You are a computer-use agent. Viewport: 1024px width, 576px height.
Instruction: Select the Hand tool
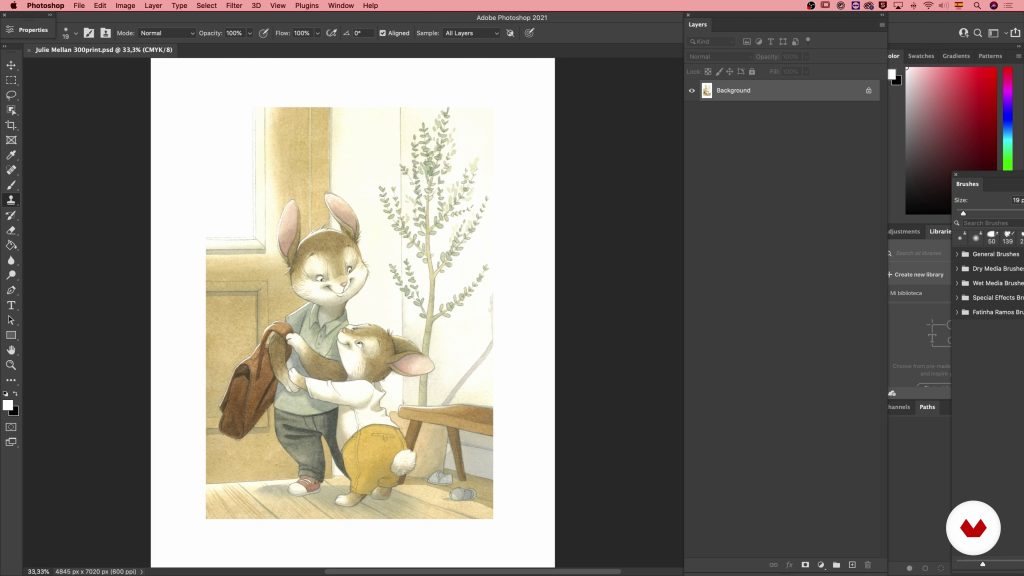(11, 350)
